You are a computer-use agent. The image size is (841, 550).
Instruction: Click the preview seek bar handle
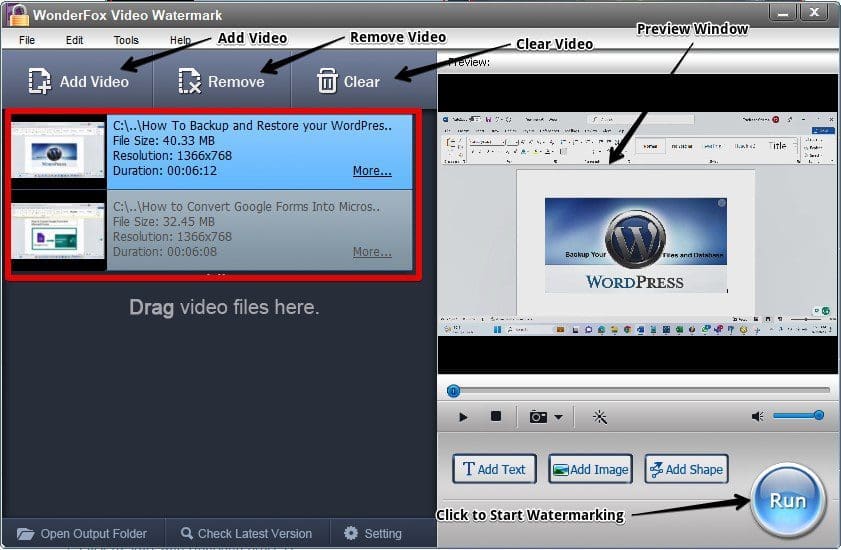453,391
